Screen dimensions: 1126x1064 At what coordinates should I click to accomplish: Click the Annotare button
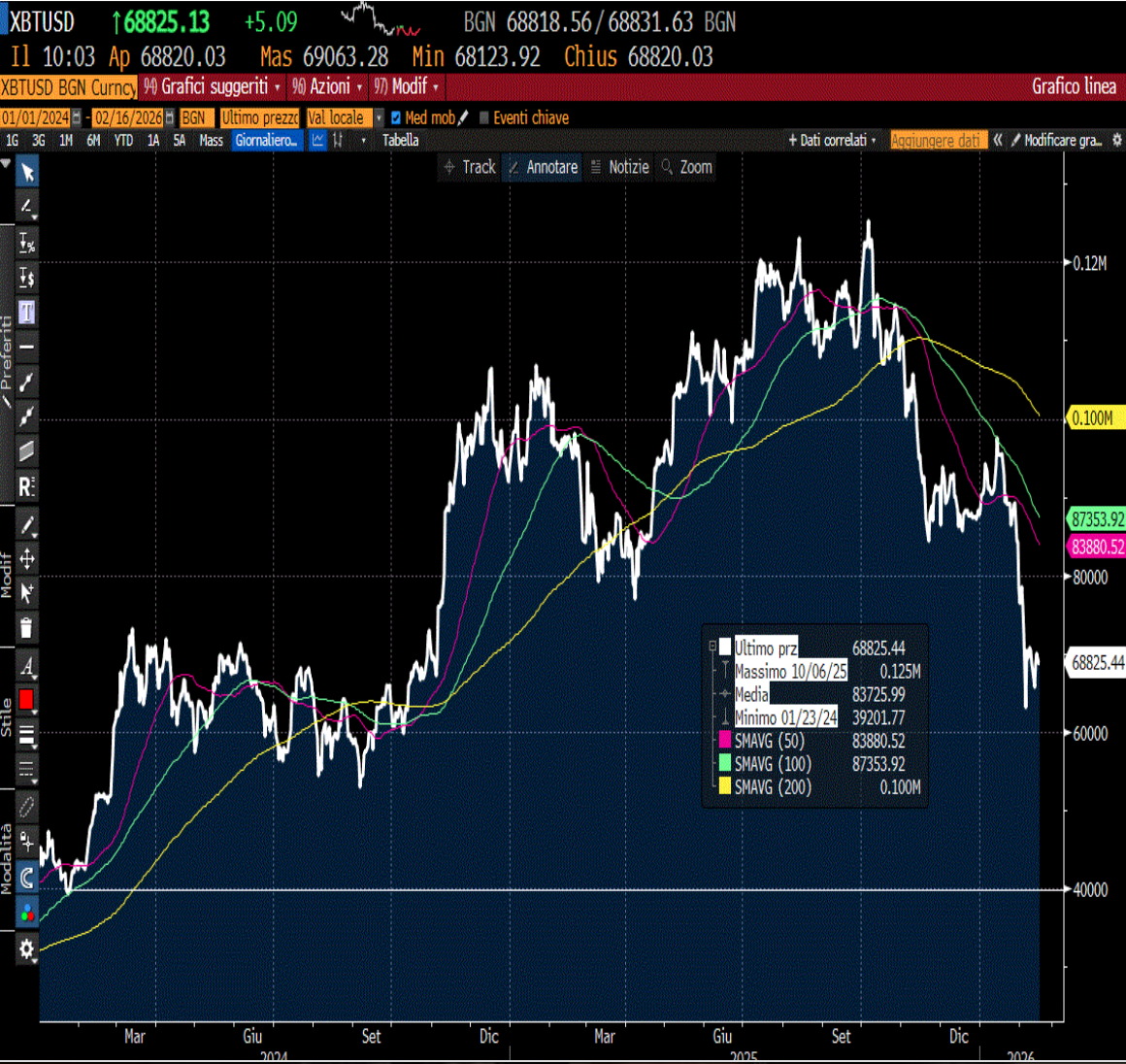[543, 167]
